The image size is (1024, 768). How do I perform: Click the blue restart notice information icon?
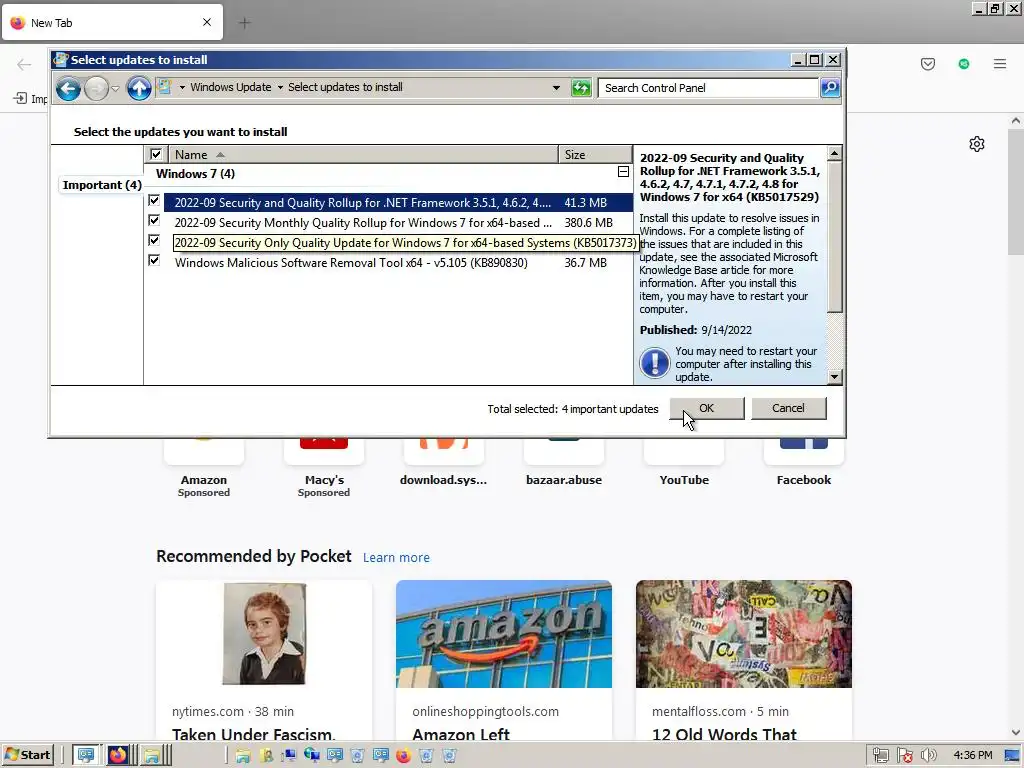pyautogui.click(x=654, y=363)
